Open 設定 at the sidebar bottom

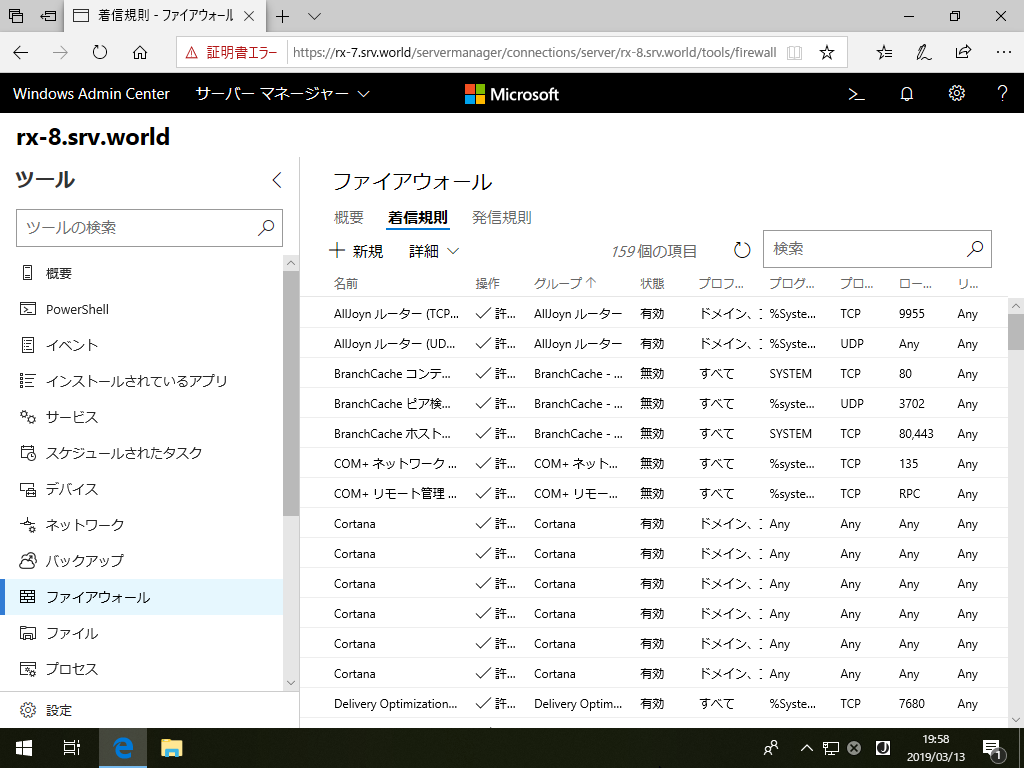tap(150, 710)
